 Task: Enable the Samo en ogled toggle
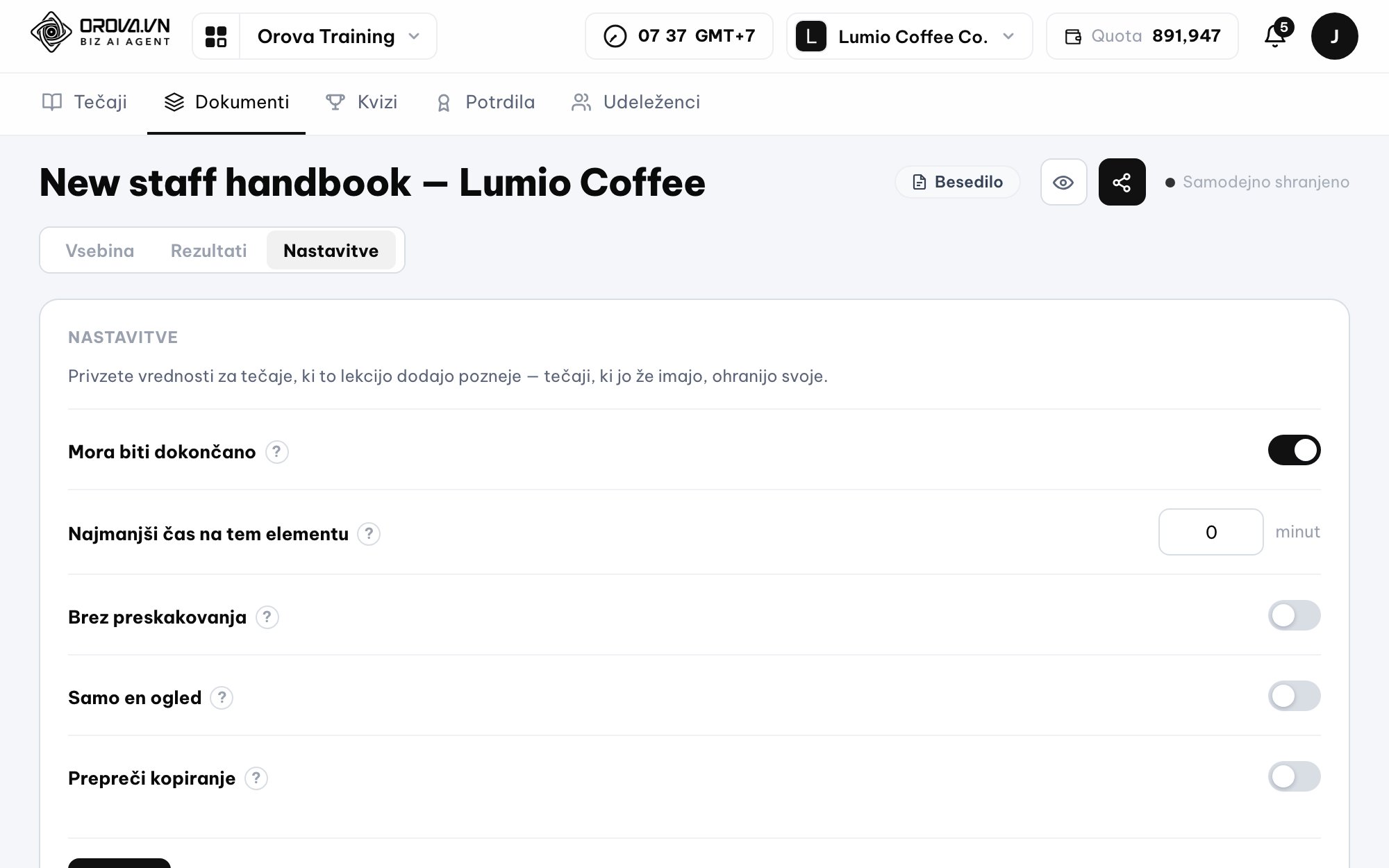coord(1294,696)
